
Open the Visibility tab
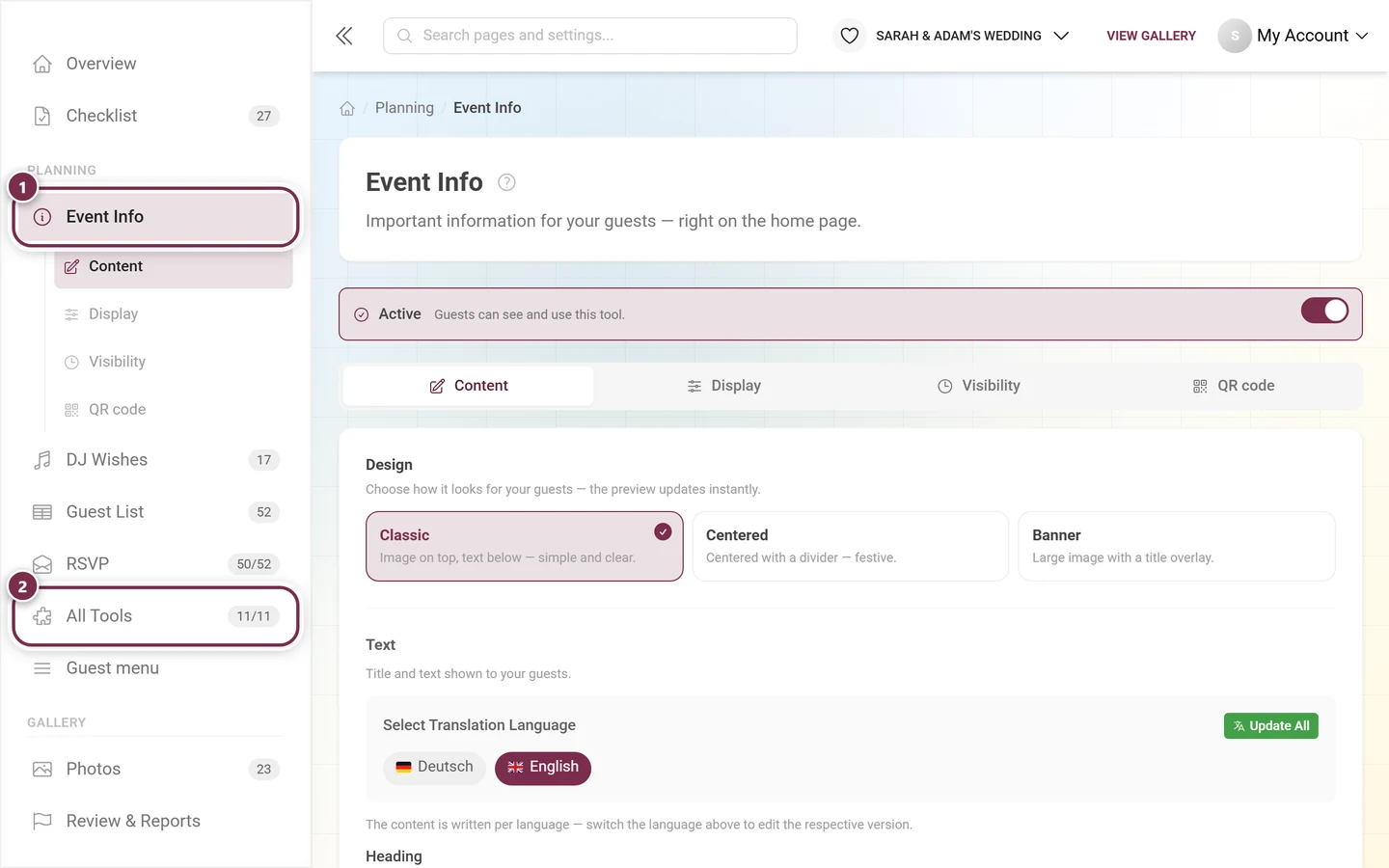[x=978, y=386]
